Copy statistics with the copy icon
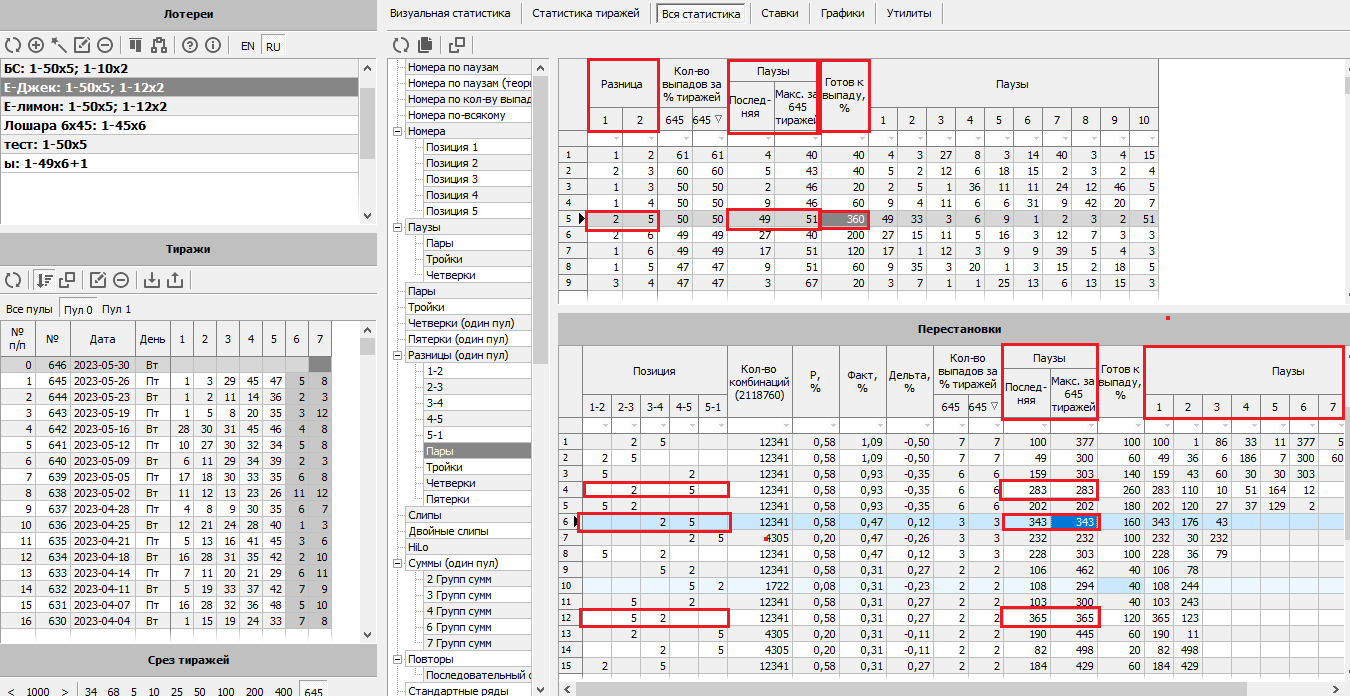This screenshot has width=1350, height=696. 425,44
